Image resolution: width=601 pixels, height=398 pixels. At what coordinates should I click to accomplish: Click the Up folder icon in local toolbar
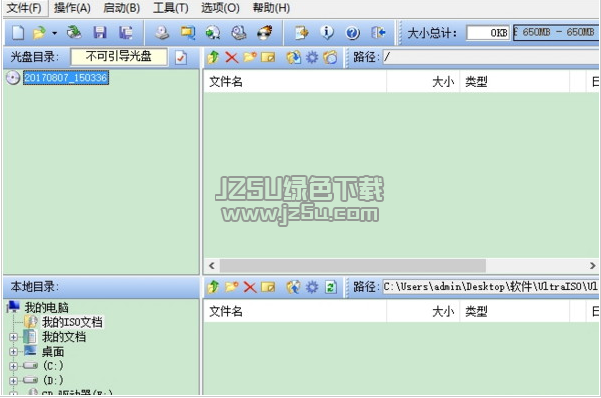(213, 287)
